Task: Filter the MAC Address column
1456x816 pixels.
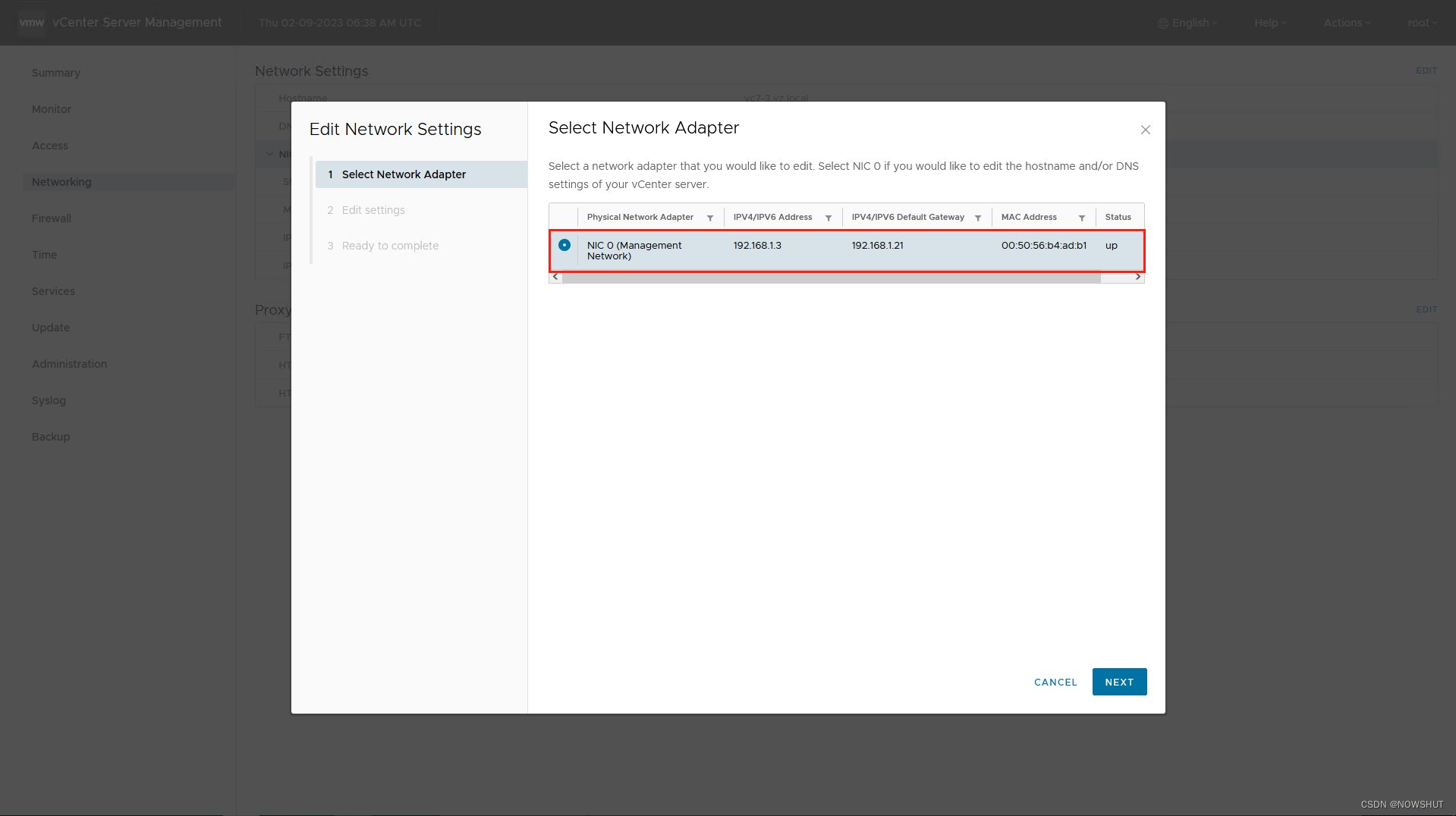Action: 1082,218
